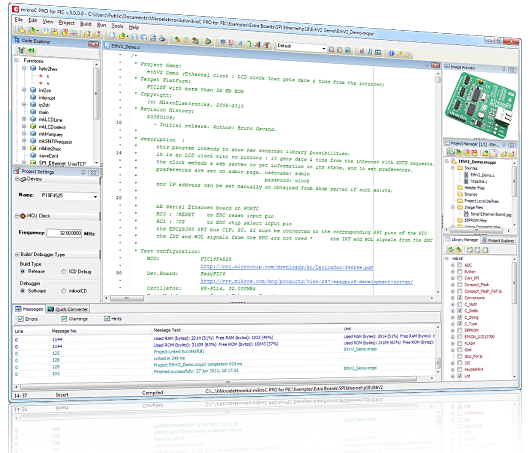Click the blue A font icon
The height and width of the screenshot is (453, 531).
point(240,43)
